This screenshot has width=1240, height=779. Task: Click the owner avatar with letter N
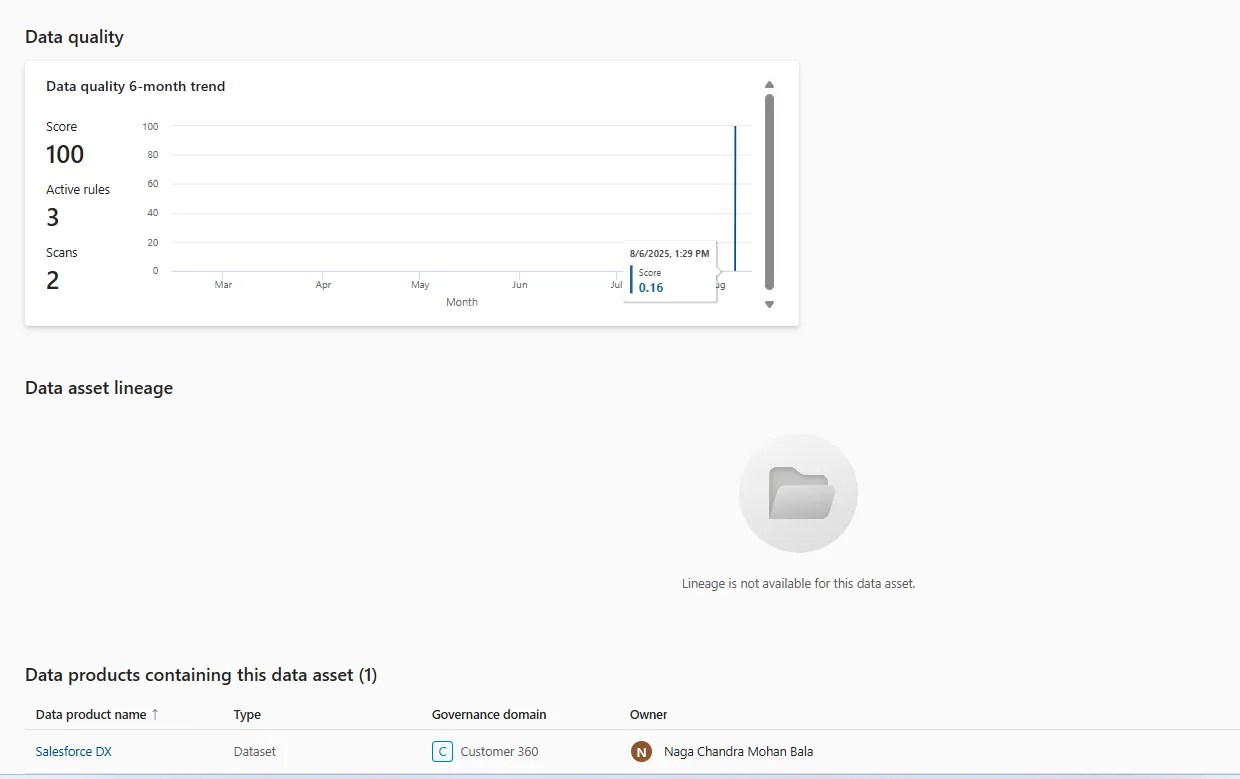(641, 751)
